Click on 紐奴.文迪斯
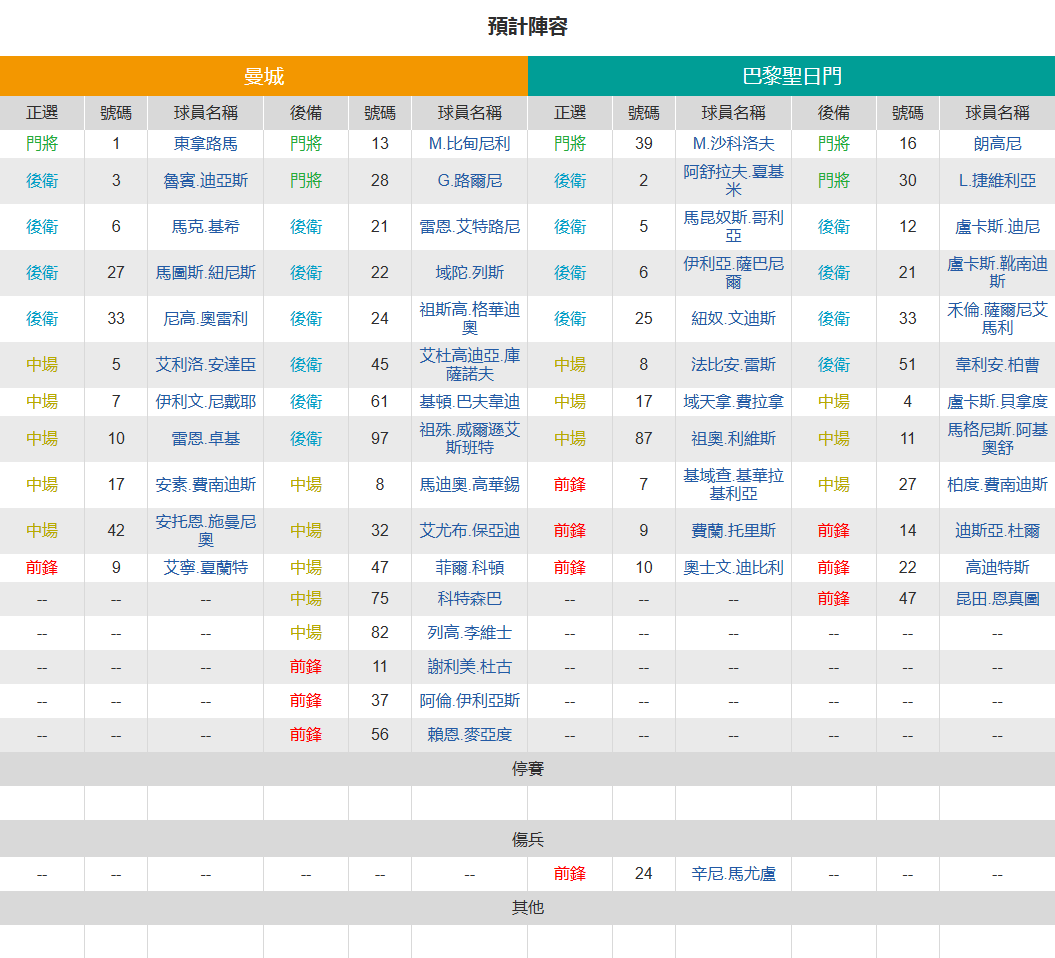Viewport: 1055px width, 958px height. (x=733, y=319)
